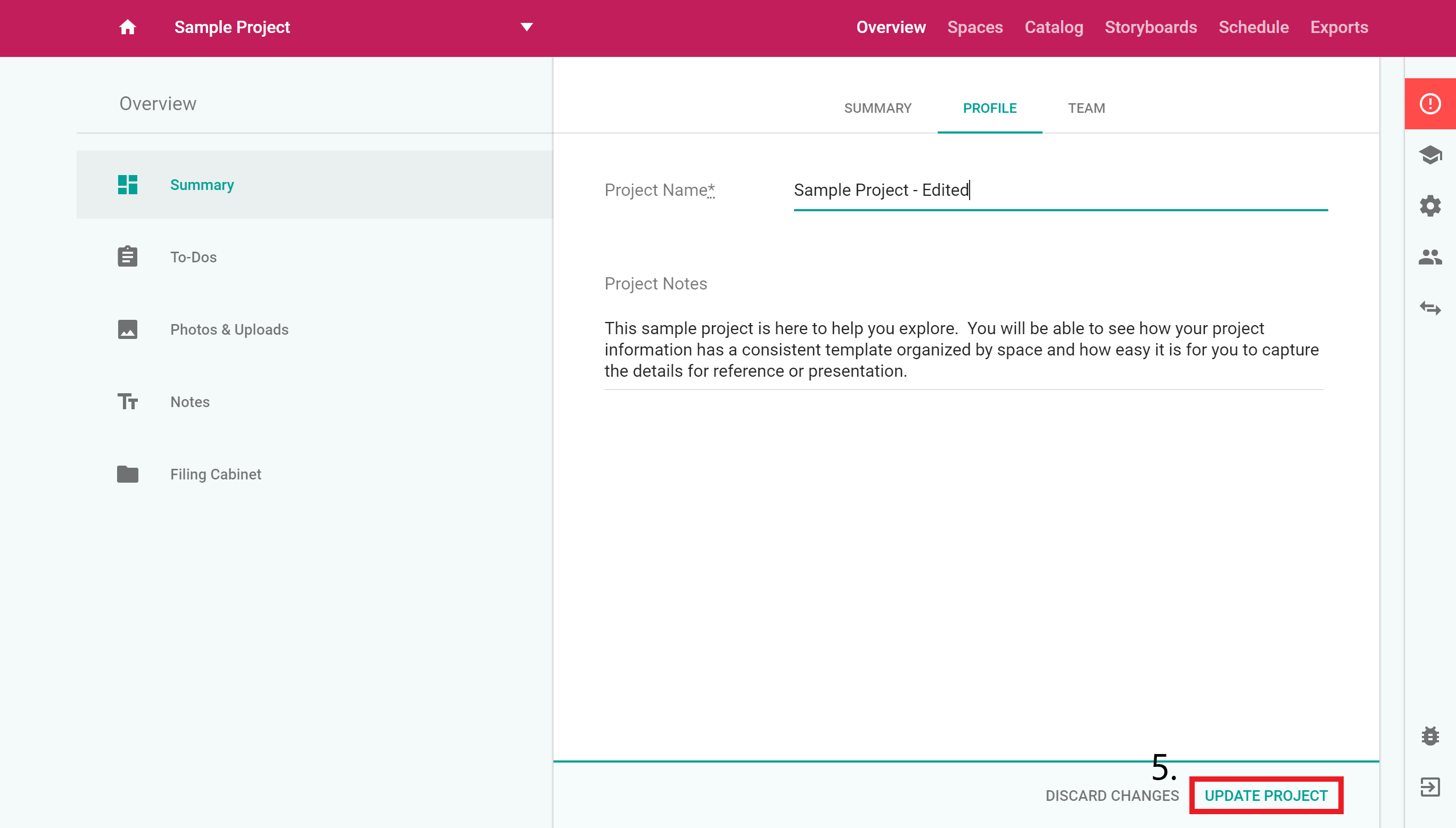
Task: Open the people/team icon in right rail
Action: pos(1430,257)
